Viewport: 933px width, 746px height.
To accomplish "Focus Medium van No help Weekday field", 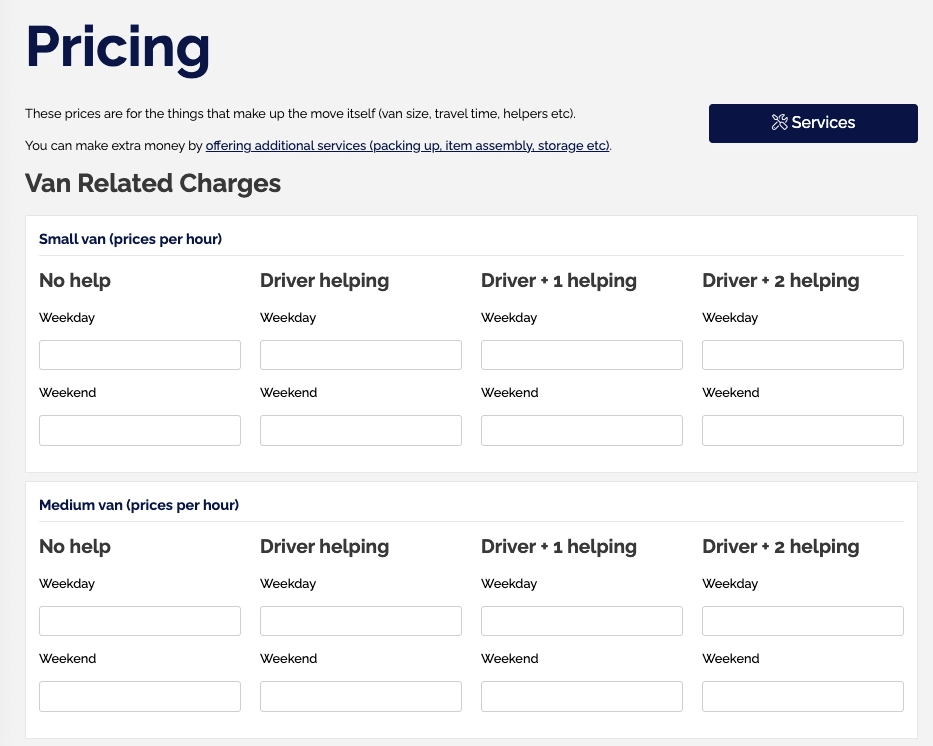I will [140, 621].
